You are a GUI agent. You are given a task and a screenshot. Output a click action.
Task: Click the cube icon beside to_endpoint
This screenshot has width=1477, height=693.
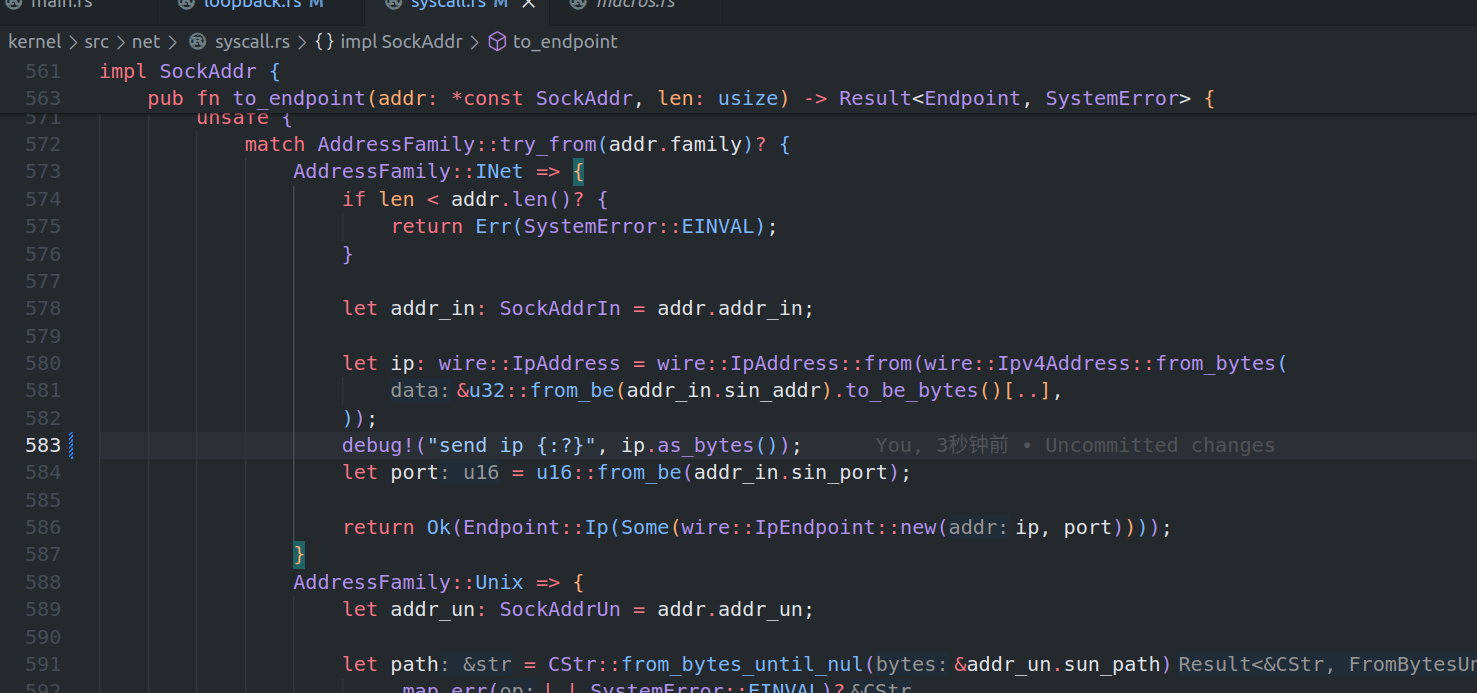497,42
